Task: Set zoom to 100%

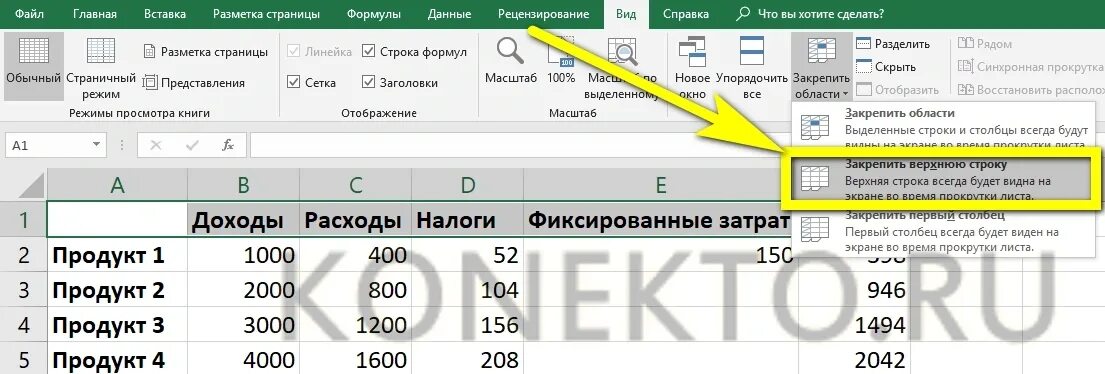Action: point(561,61)
